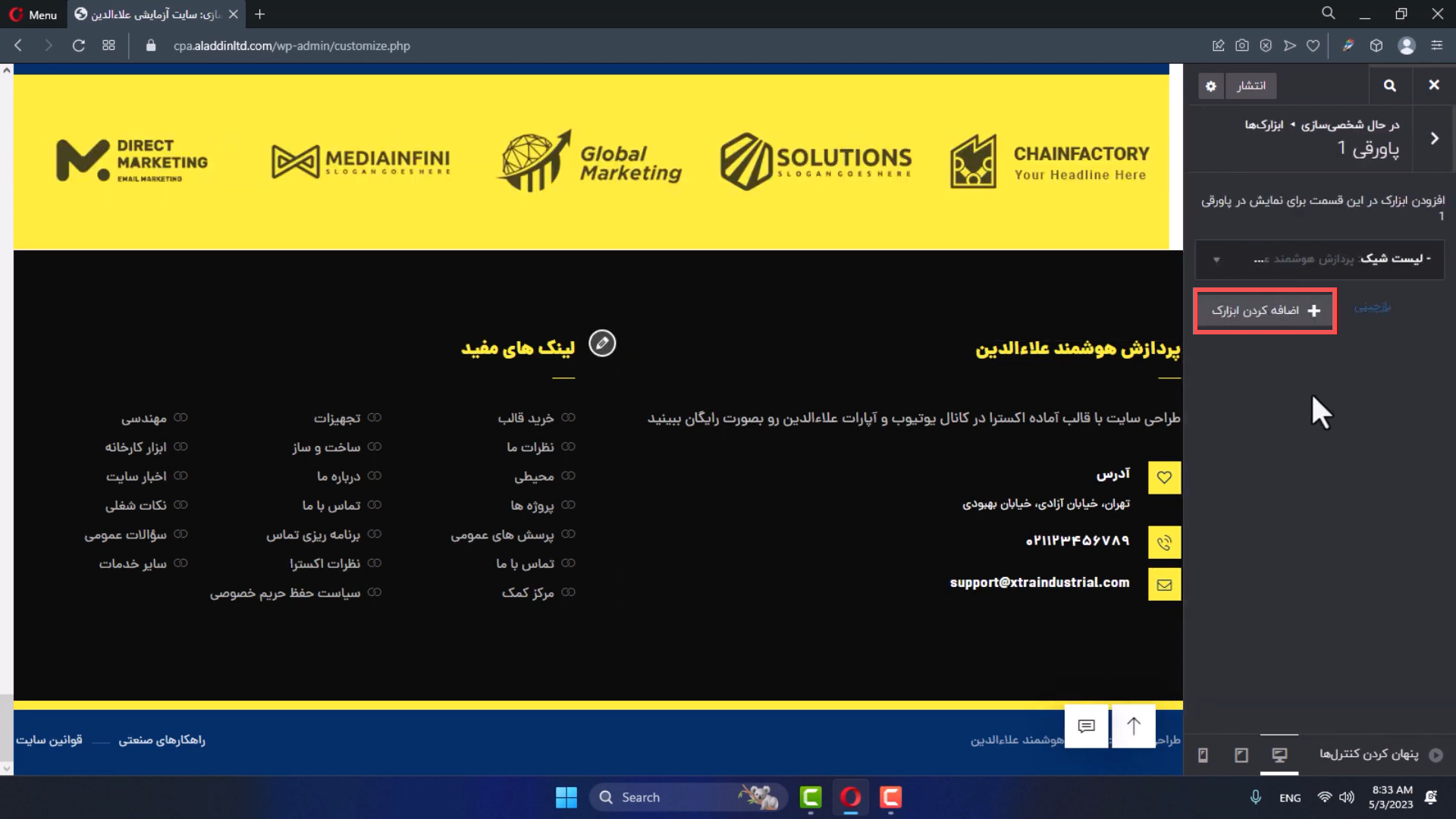This screenshot has height=819, width=1456.
Task: Open the chat comment button in footer
Action: click(1087, 726)
